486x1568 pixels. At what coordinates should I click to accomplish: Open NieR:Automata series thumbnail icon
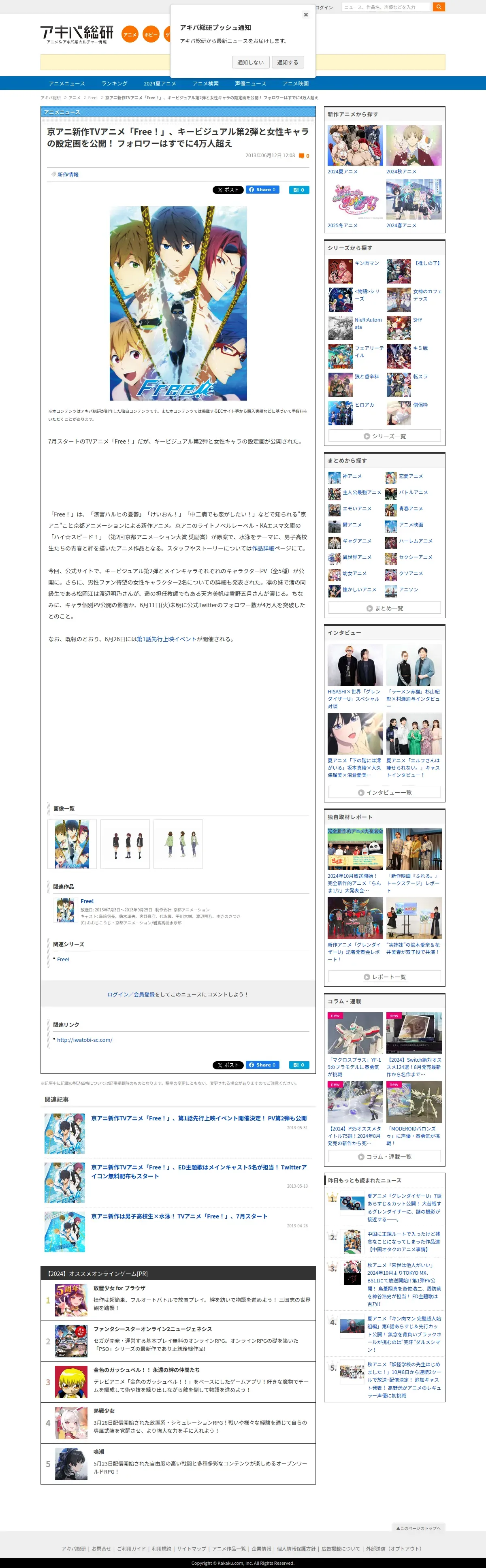pos(340,327)
